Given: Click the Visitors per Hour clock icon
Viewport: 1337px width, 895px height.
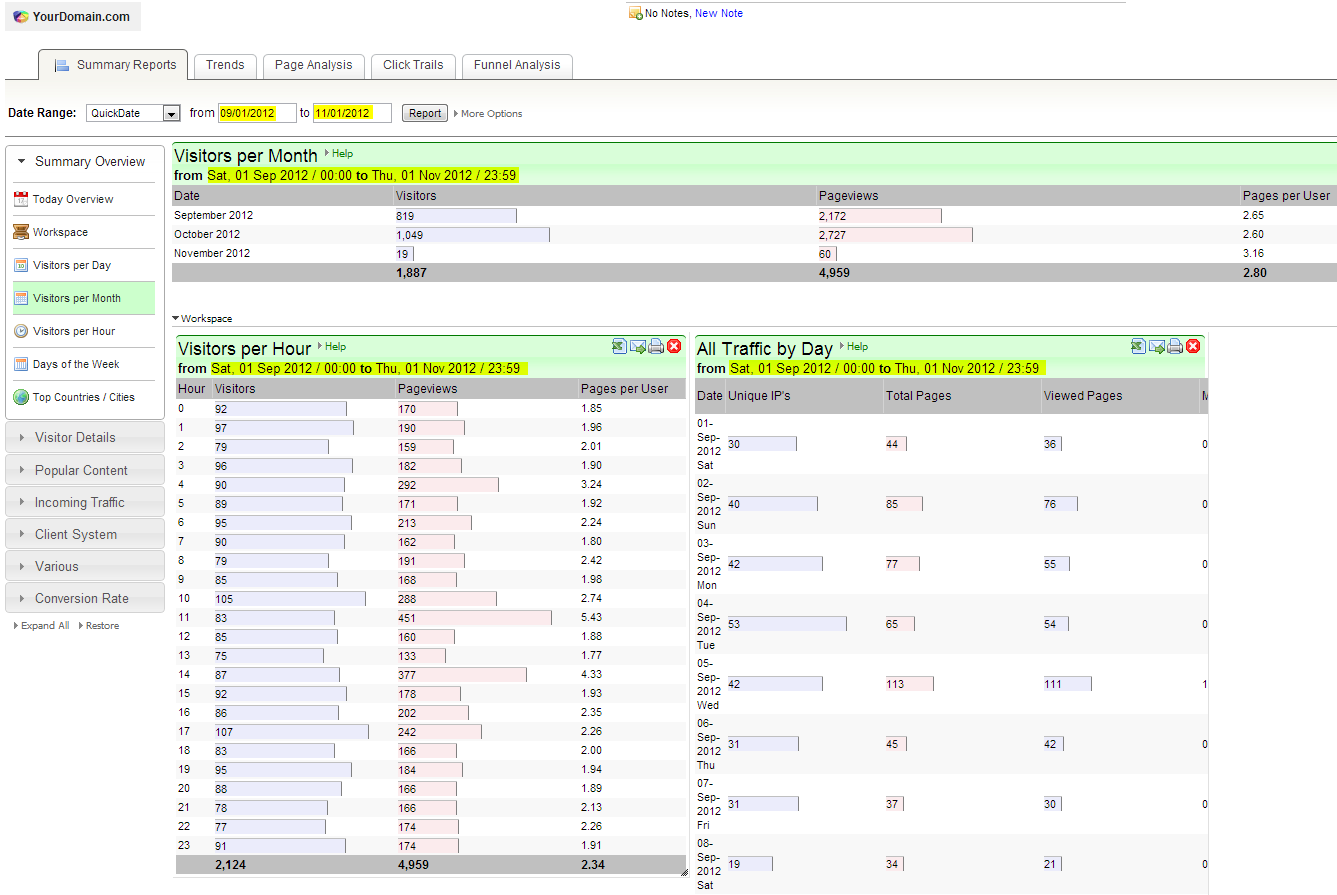Looking at the screenshot, I should pyautogui.click(x=21, y=331).
